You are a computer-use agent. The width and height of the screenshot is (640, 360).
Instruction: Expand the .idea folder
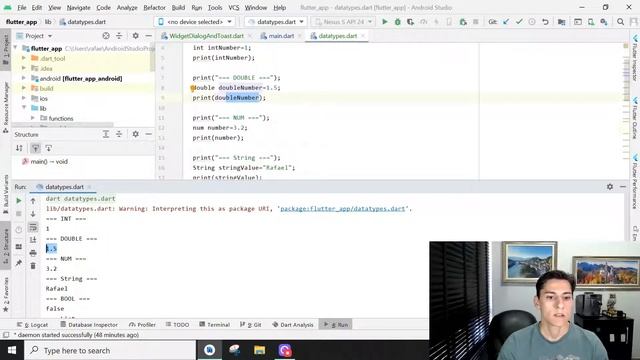coord(24,68)
